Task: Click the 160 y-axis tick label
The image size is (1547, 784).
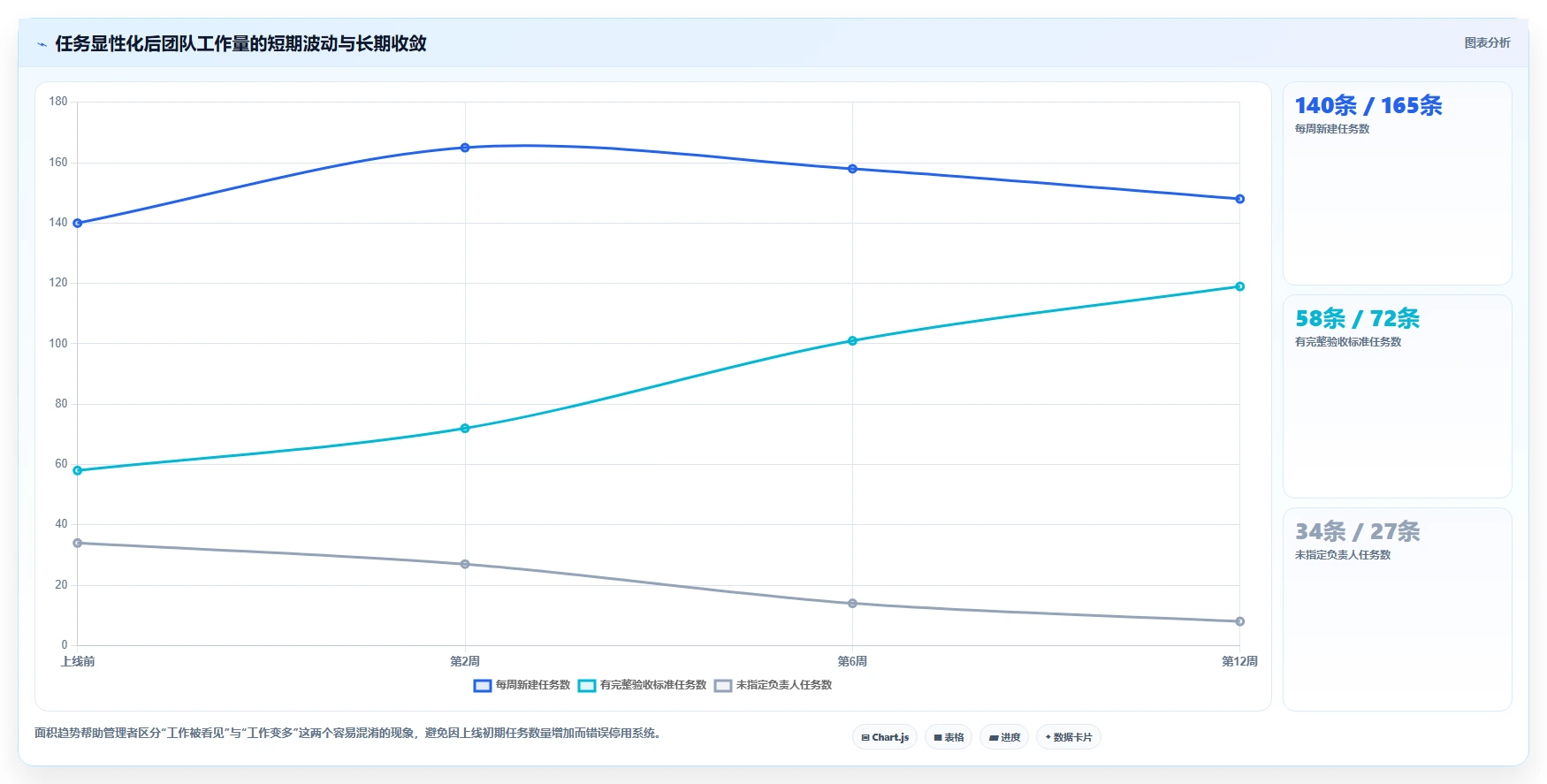Action: (x=58, y=163)
